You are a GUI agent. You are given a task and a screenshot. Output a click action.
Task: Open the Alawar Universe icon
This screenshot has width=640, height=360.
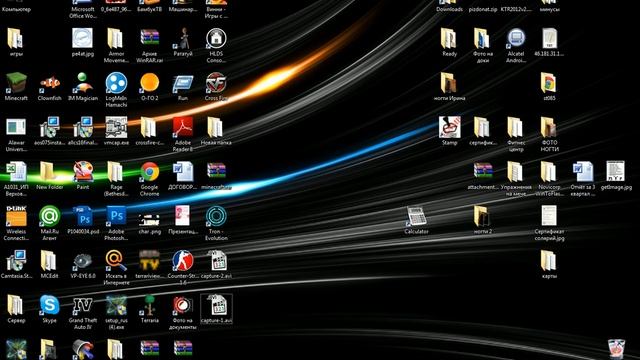coord(16,127)
